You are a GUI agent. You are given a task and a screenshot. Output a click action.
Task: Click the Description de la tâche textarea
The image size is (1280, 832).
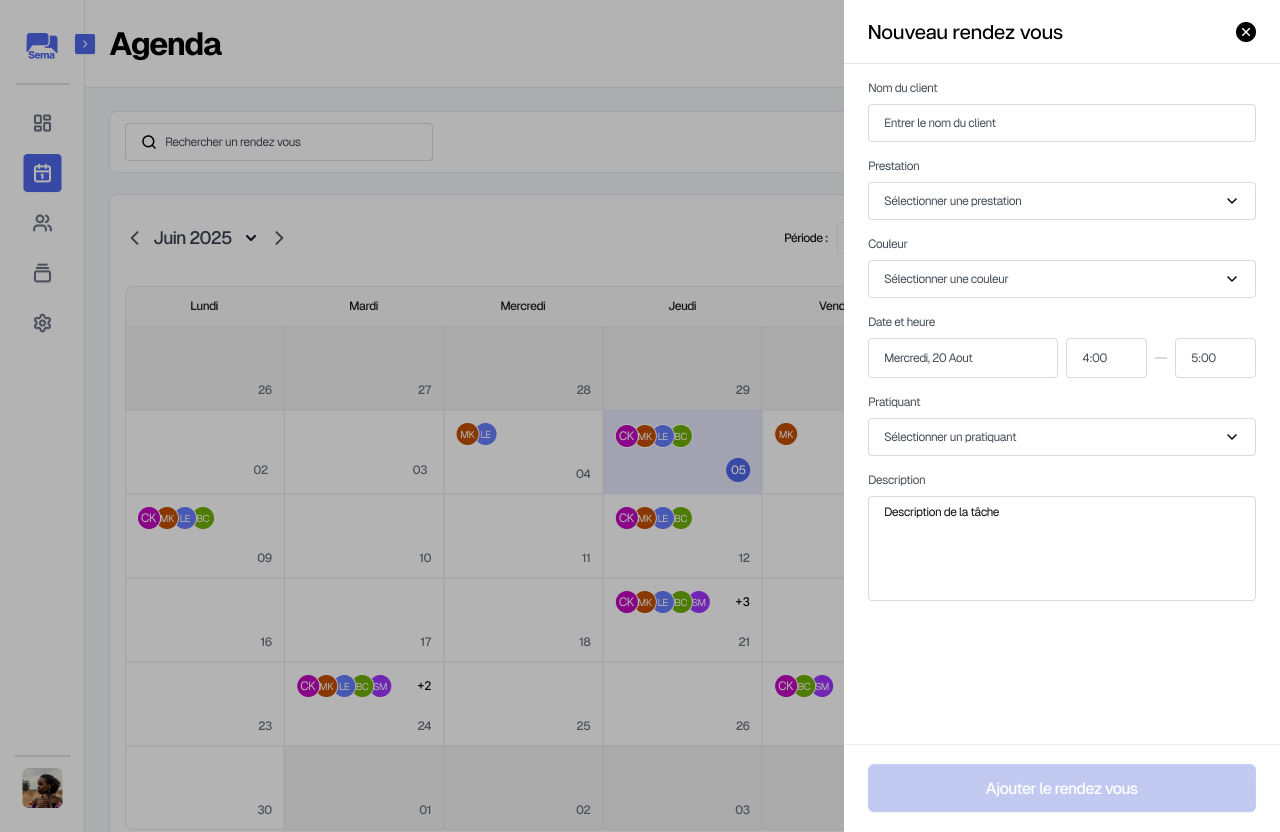[x=1061, y=548]
